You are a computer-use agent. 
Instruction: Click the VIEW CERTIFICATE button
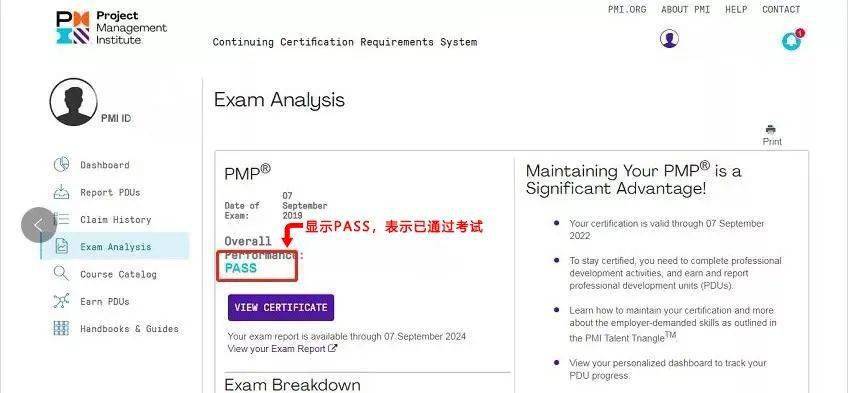tap(281, 308)
